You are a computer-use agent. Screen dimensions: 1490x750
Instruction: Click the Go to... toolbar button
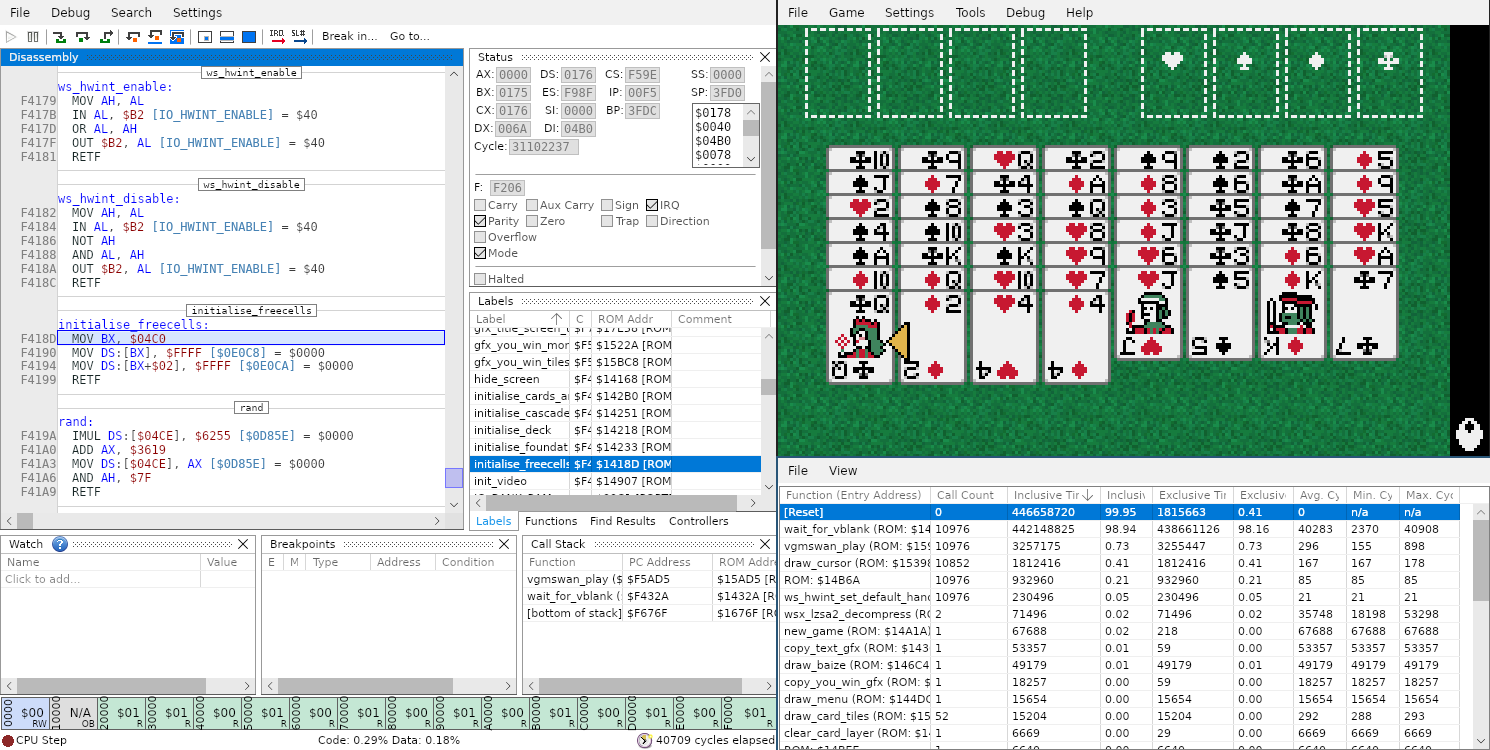click(409, 37)
